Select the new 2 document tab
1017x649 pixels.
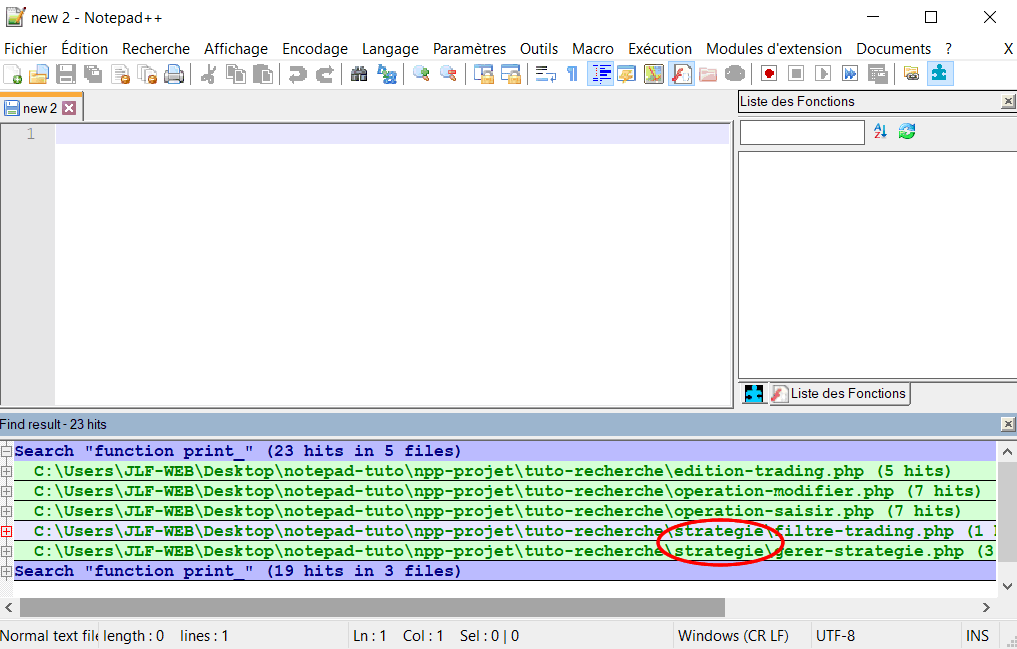(x=40, y=108)
